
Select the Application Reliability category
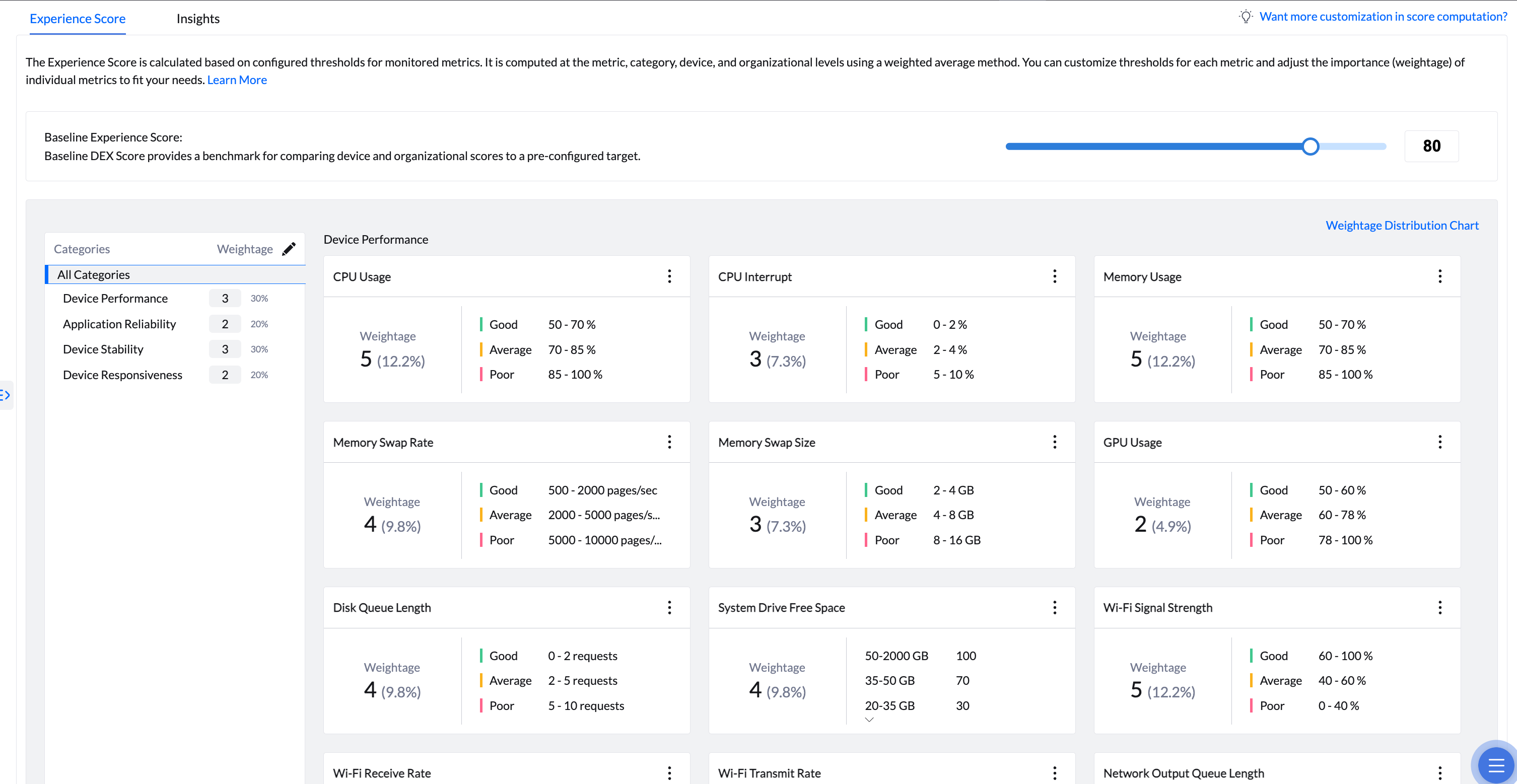119,324
